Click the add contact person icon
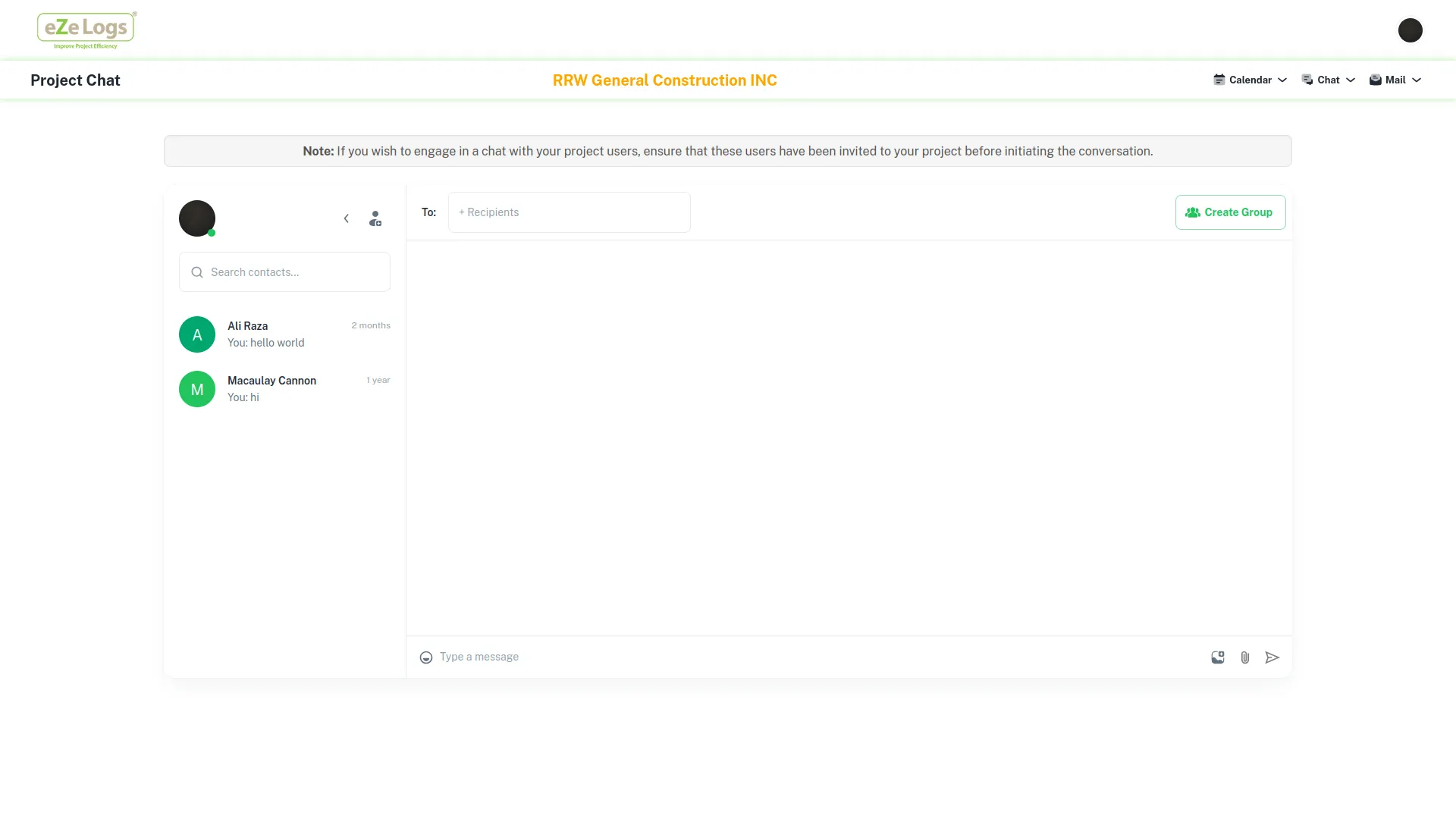The width and height of the screenshot is (1456, 819). click(375, 218)
